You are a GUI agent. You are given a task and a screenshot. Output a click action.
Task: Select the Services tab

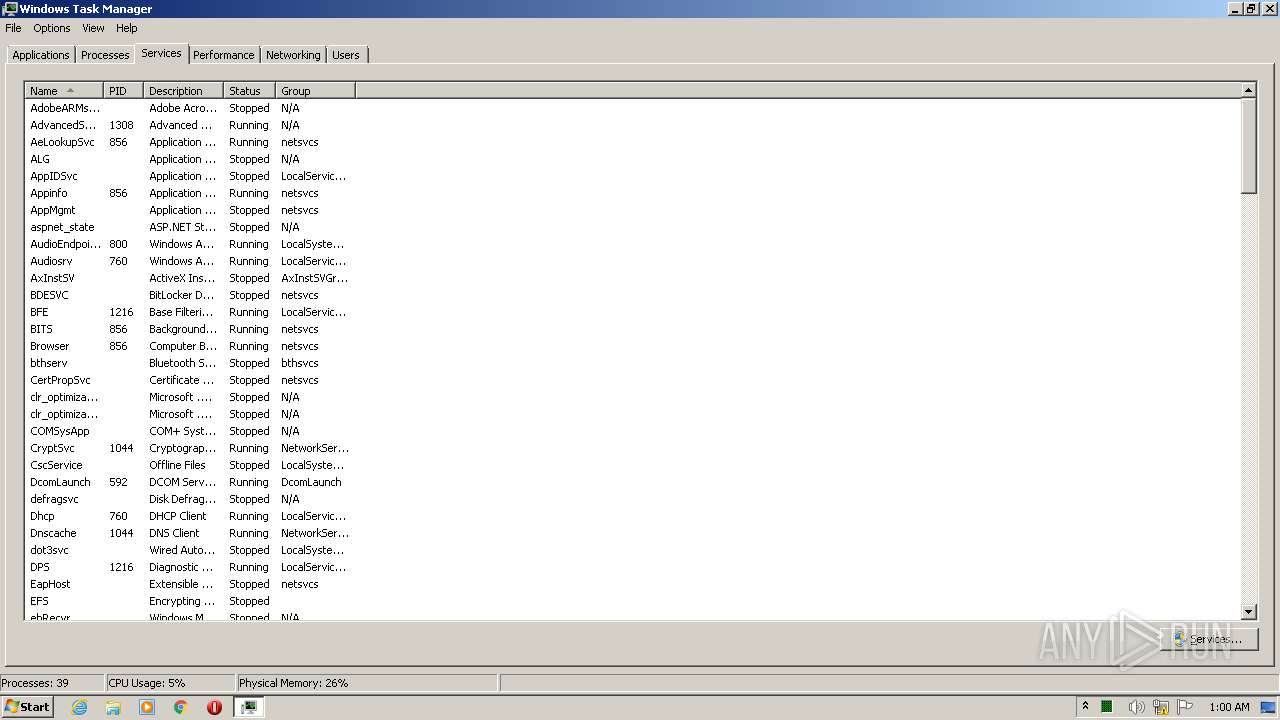click(161, 53)
